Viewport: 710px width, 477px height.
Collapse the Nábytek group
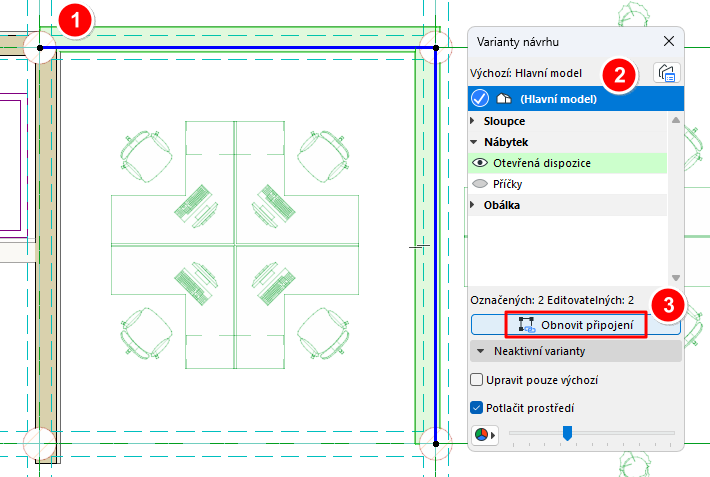(x=474, y=142)
